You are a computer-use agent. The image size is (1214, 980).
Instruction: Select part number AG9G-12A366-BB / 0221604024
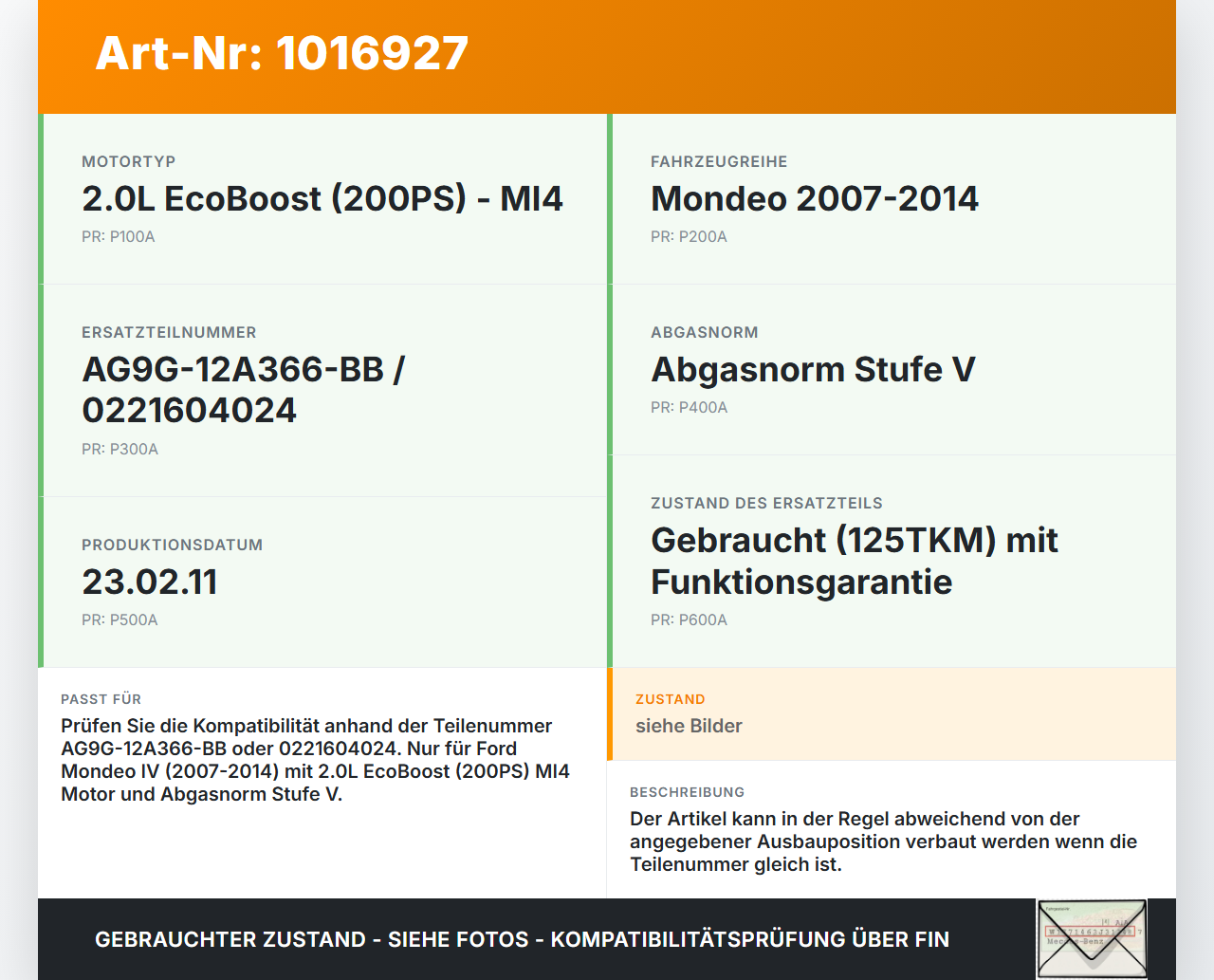244,390
